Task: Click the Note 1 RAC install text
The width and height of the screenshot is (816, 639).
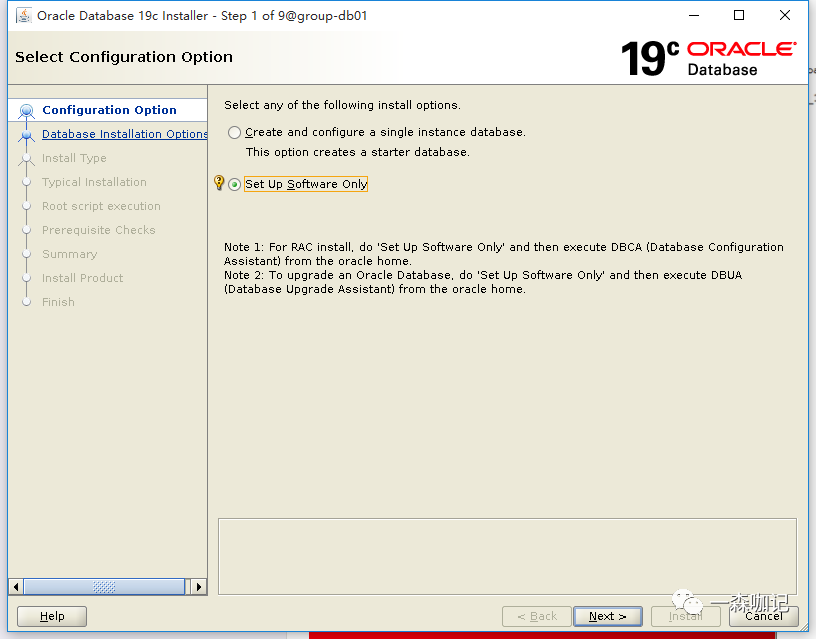Action: (x=504, y=254)
